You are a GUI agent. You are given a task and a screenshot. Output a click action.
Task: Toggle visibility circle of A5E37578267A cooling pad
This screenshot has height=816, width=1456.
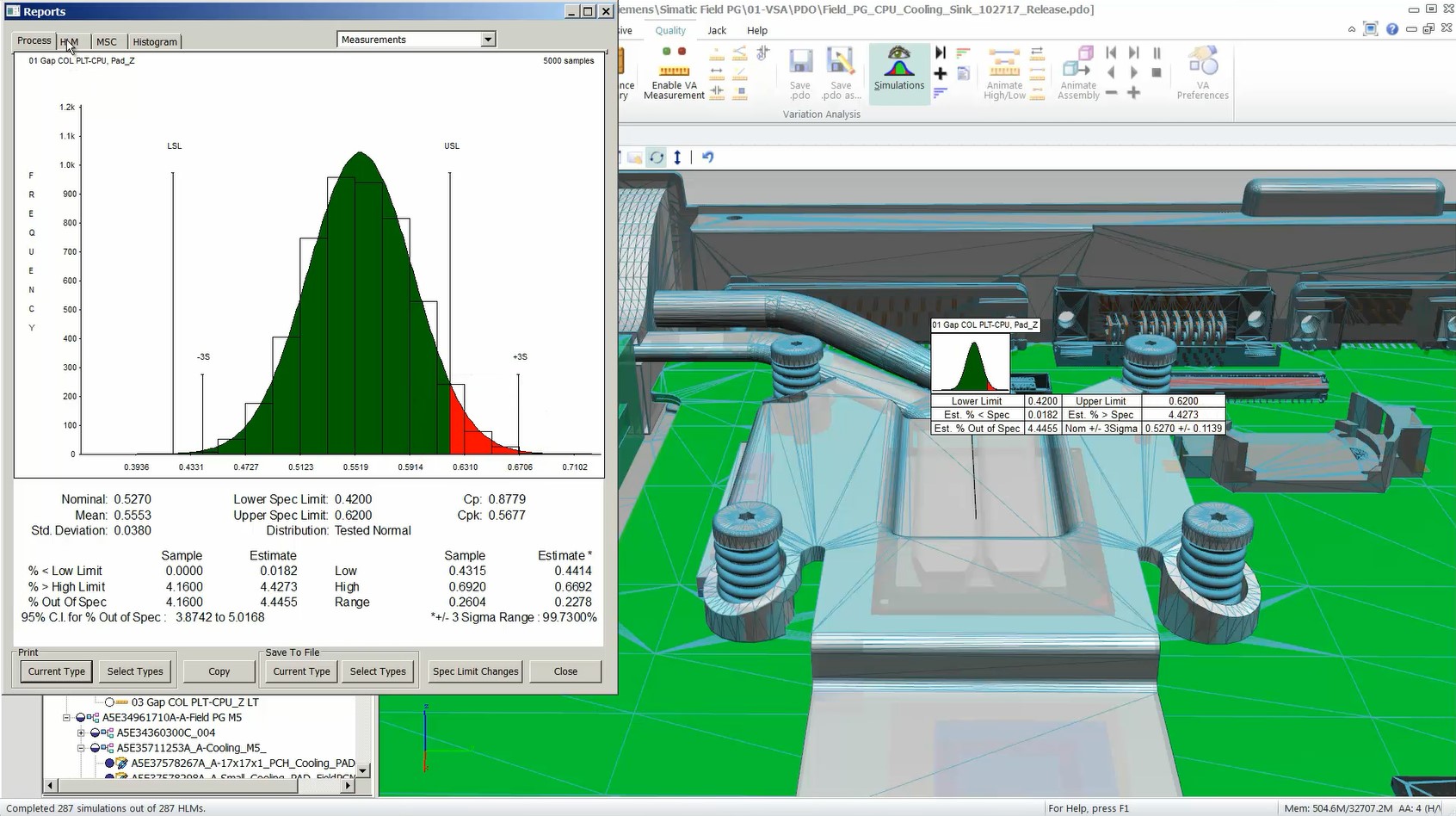click(109, 763)
